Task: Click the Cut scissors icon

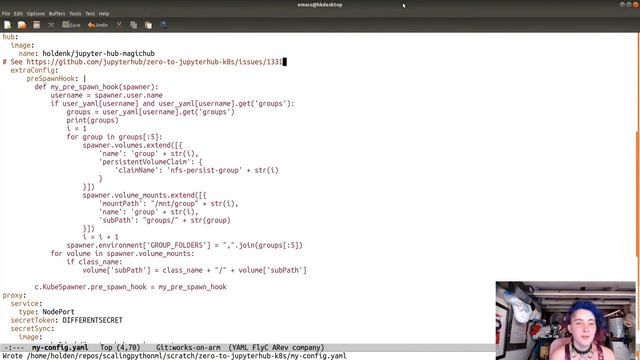Action: point(119,25)
